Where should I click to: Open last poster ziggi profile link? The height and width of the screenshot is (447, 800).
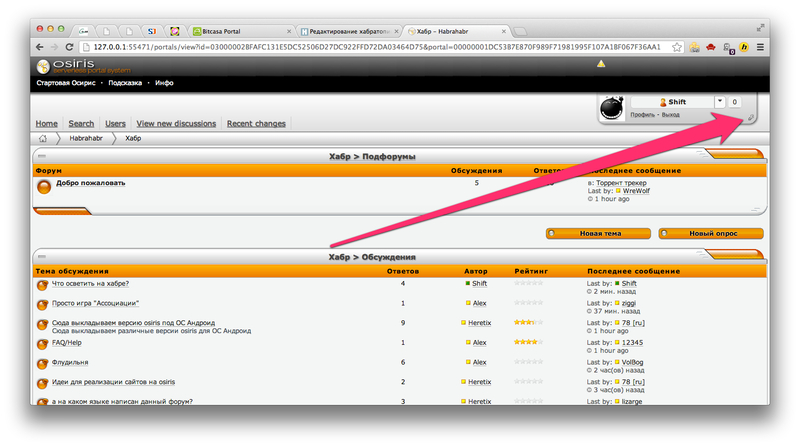pyautogui.click(x=629, y=303)
